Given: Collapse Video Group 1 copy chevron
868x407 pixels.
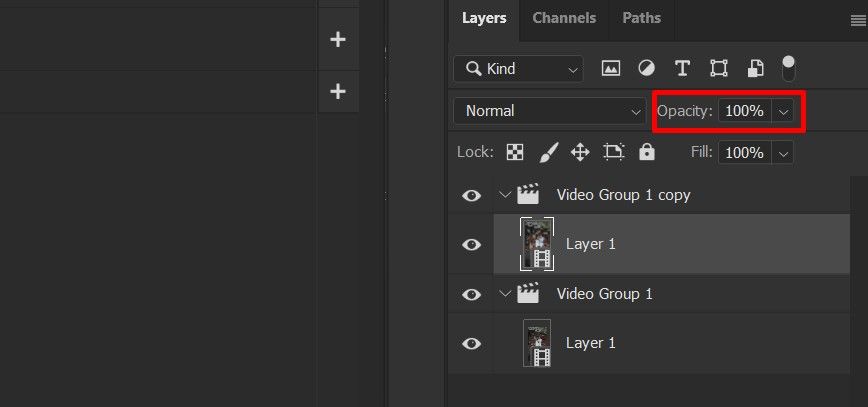Looking at the screenshot, I should click(504, 195).
